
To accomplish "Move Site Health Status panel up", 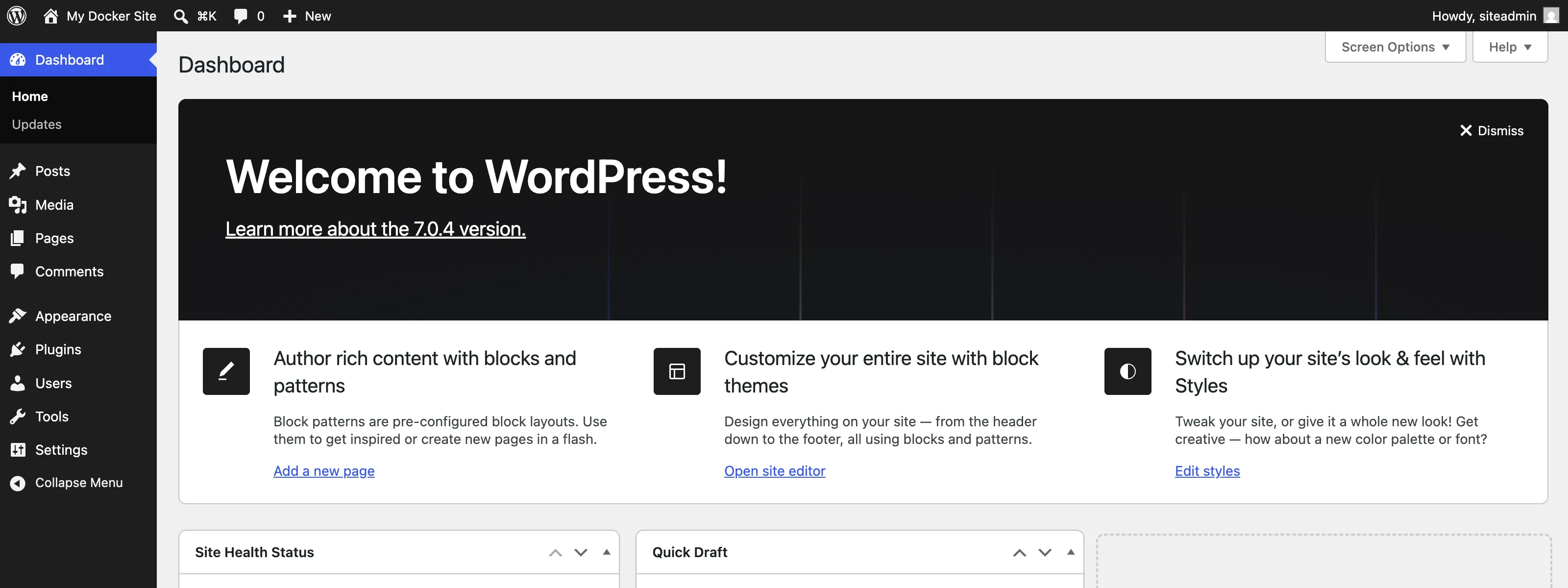I will click(x=555, y=553).
